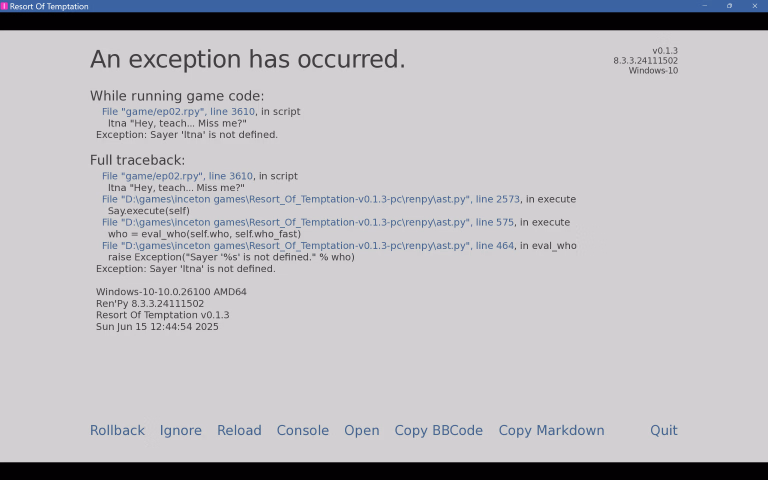768x480 pixels.
Task: Click the 'raise Exception' traceback line
Action: (231, 257)
